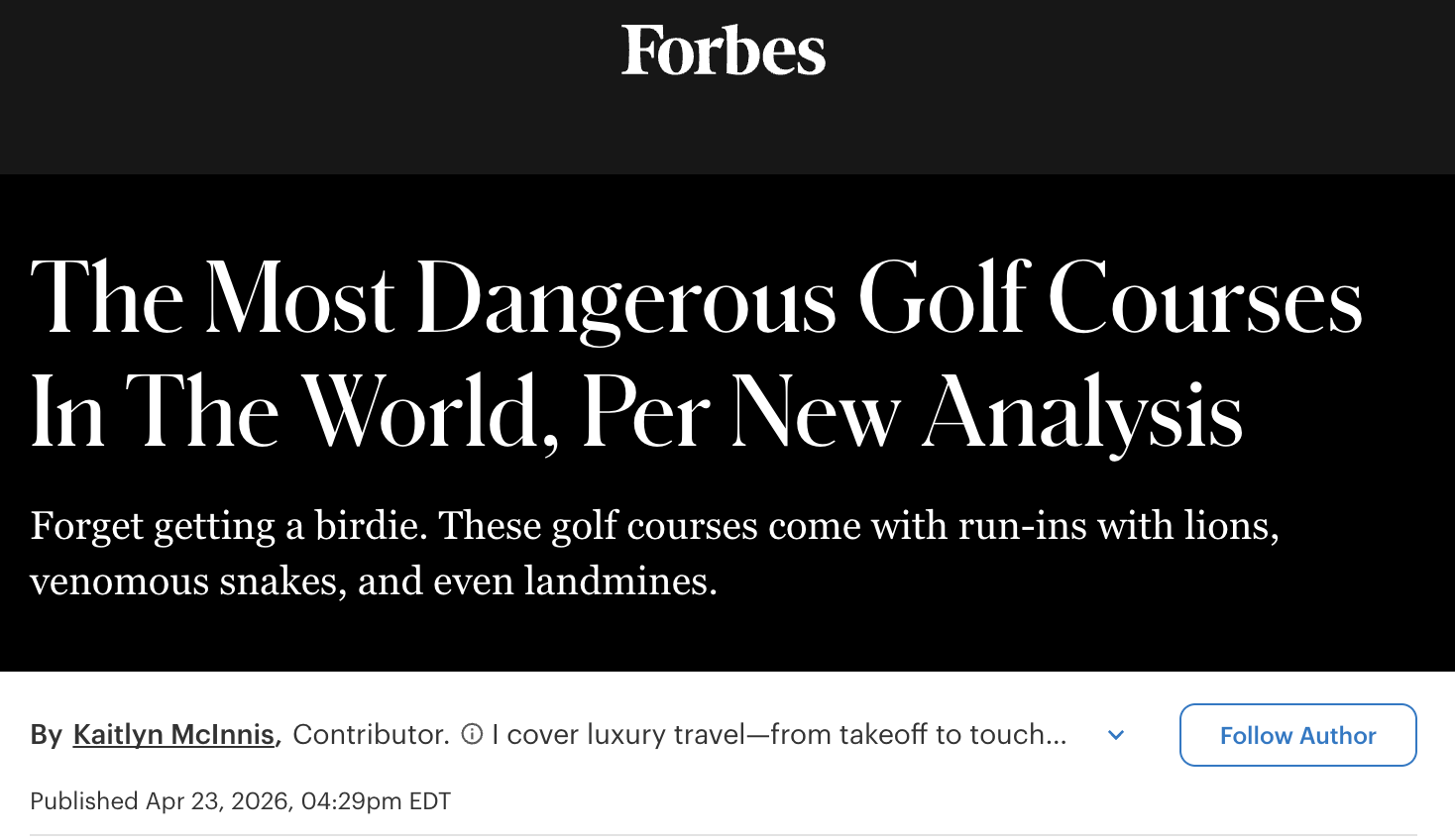Click the Follow Author button
This screenshot has width=1455, height=840.
point(1297,735)
